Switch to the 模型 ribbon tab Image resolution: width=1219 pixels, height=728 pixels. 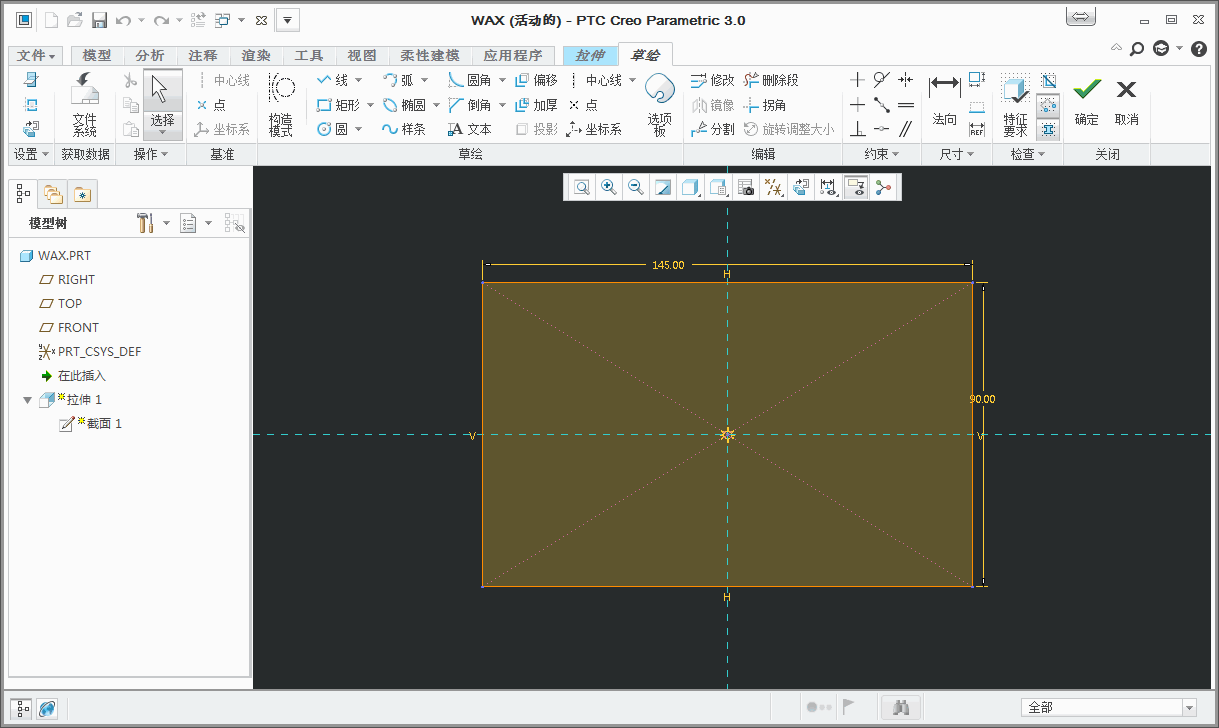(96, 56)
